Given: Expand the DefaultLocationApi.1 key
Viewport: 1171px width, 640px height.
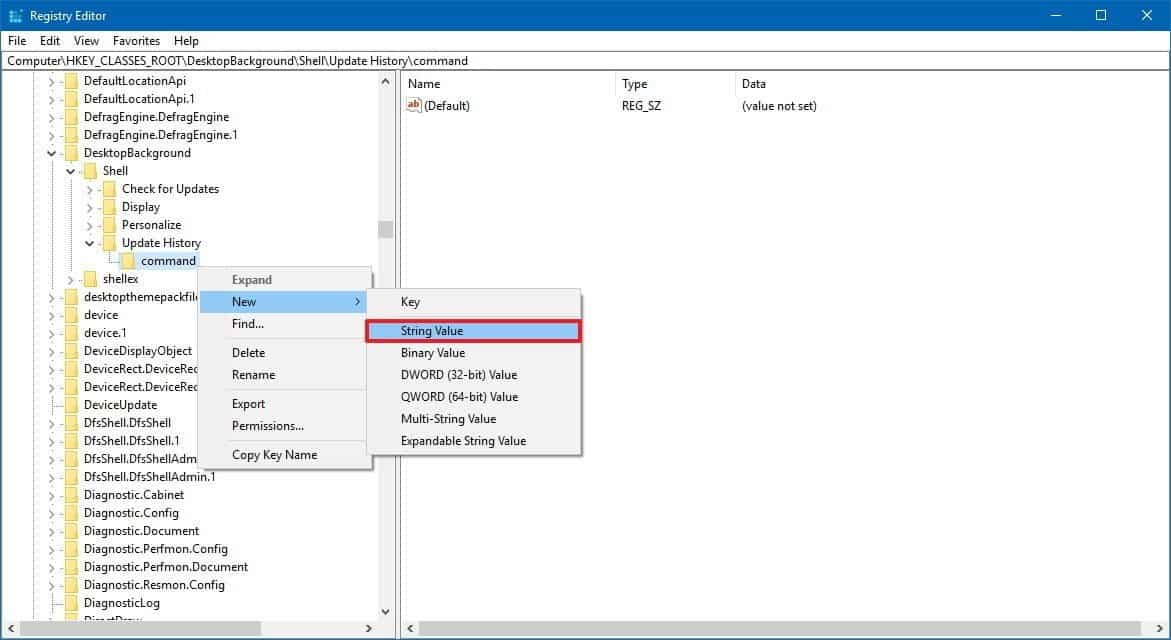Looking at the screenshot, I should point(52,99).
